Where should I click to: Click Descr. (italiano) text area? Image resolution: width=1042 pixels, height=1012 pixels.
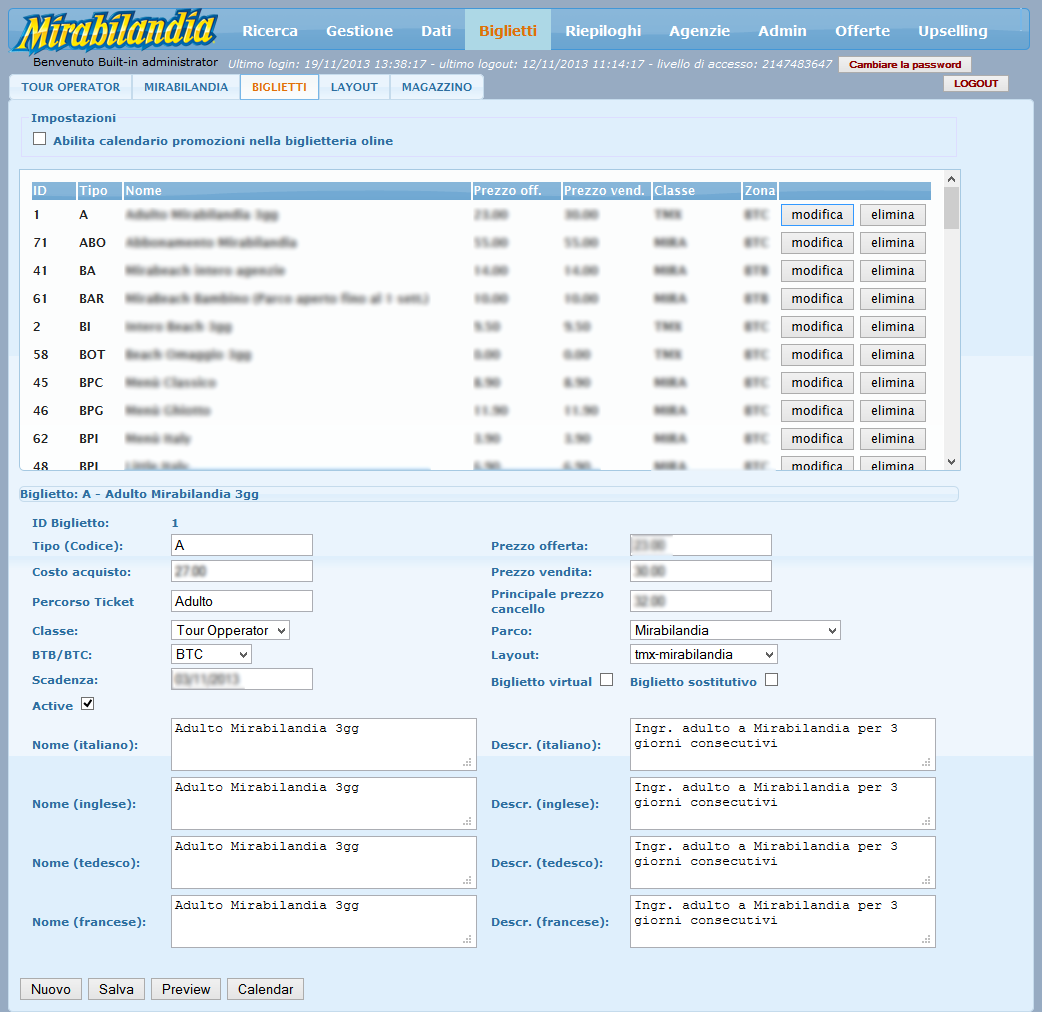[x=783, y=744]
